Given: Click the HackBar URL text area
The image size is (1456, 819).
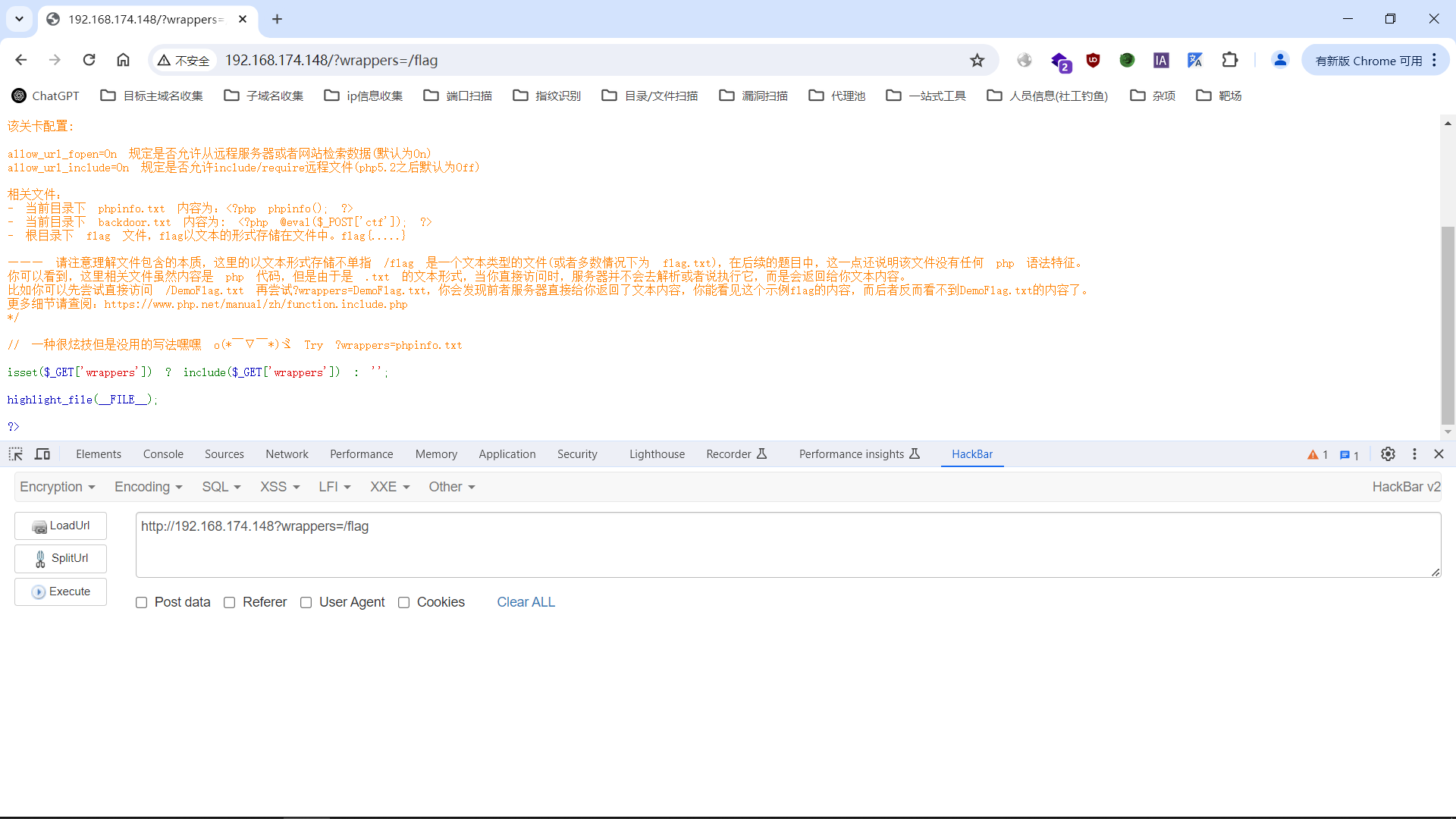Looking at the screenshot, I should pyautogui.click(x=787, y=544).
